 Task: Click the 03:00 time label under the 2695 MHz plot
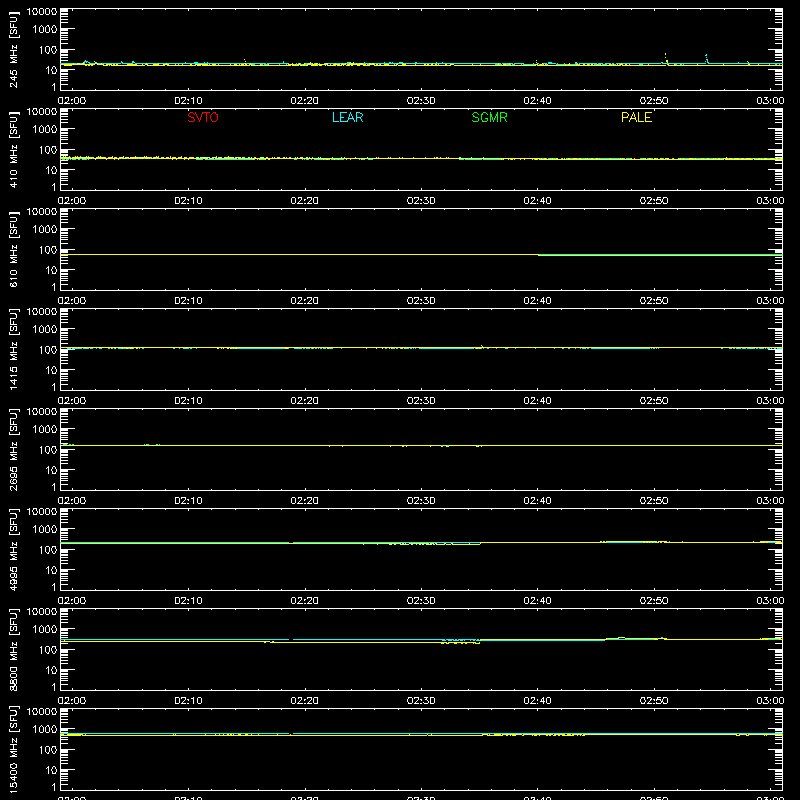point(770,501)
